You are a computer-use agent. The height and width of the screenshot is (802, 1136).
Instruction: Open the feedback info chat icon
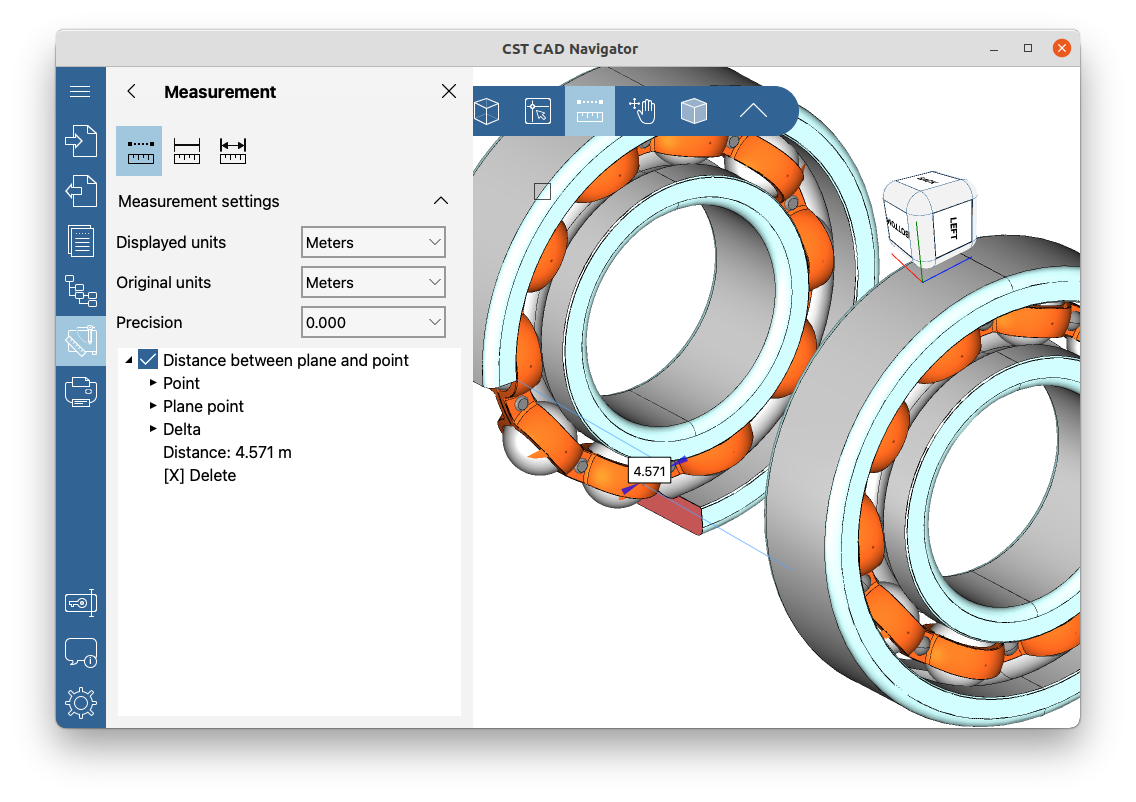(x=80, y=653)
